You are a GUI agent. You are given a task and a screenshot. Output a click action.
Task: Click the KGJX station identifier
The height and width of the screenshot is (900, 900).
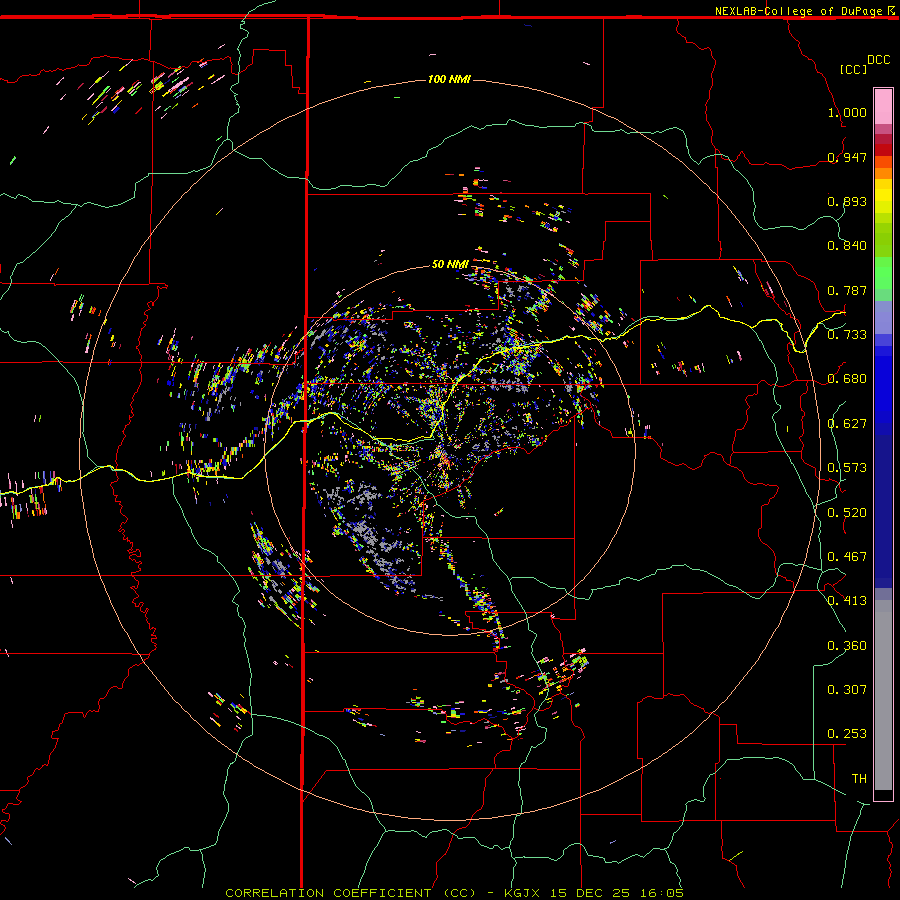pyautogui.click(x=522, y=893)
